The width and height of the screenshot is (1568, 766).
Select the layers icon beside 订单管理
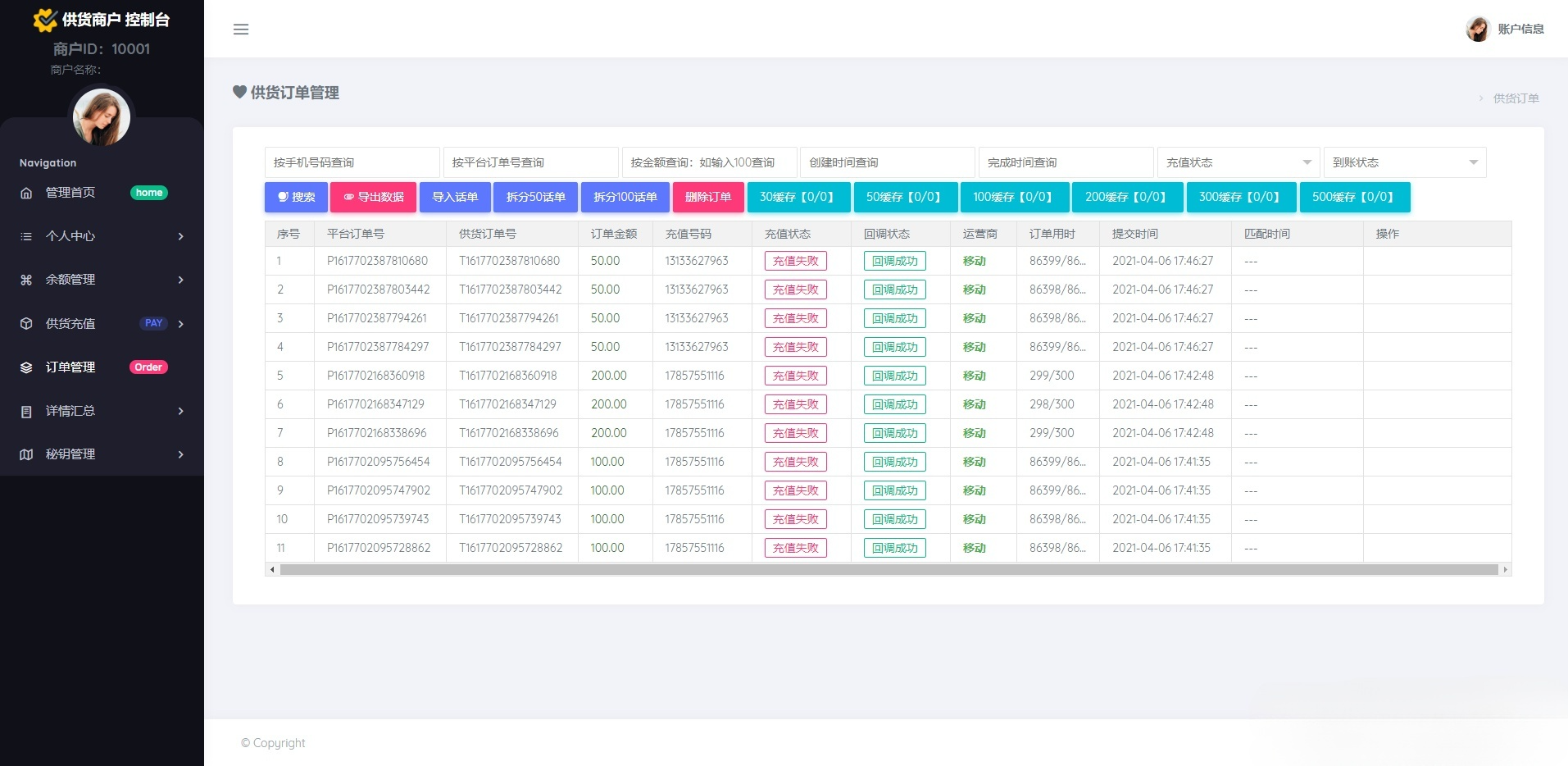(25, 367)
